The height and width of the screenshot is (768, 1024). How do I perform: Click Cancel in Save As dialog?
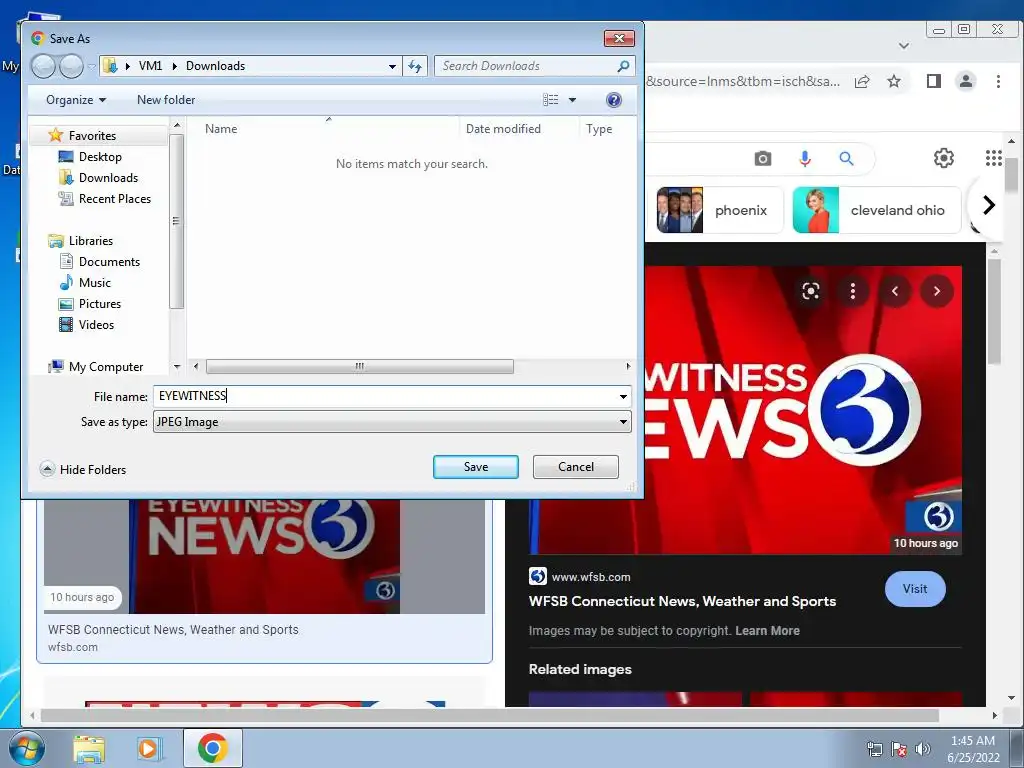[575, 467]
